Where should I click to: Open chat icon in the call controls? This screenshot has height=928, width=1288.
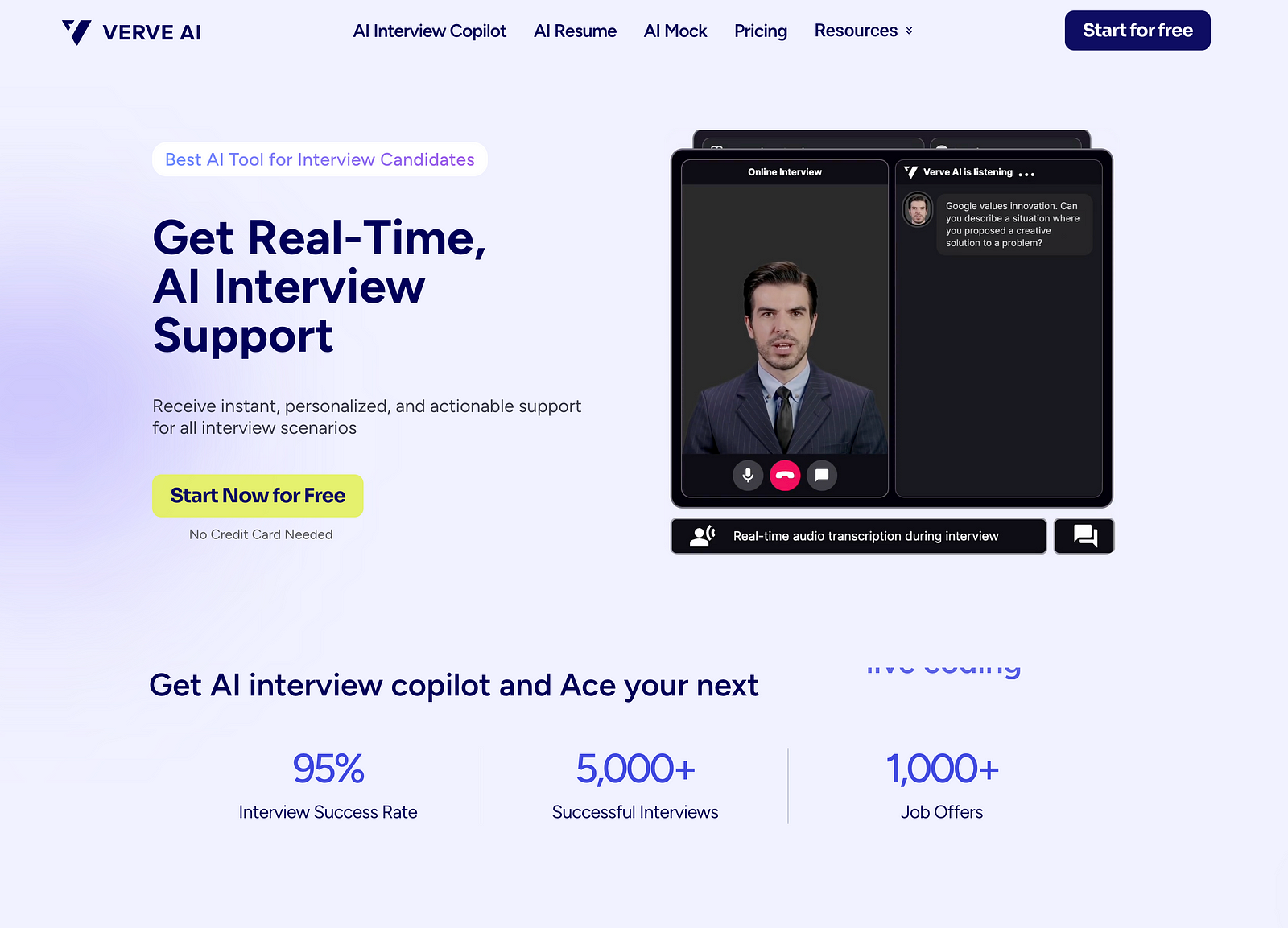(x=821, y=475)
